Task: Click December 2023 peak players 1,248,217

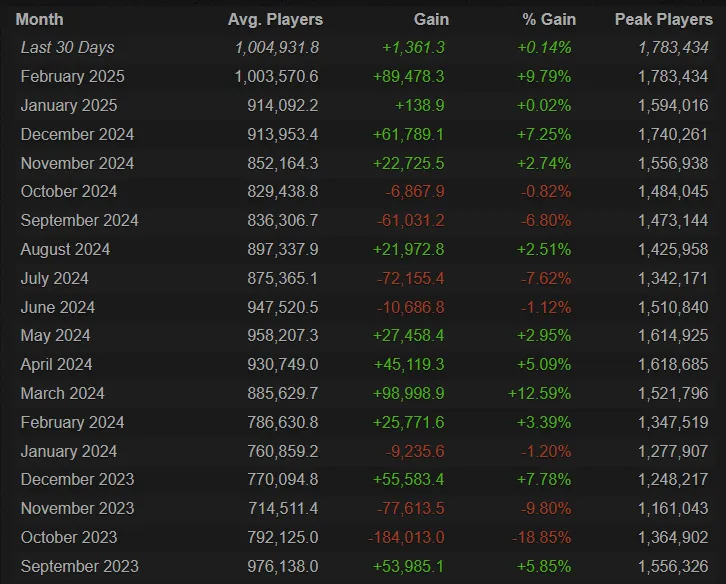Action: [x=673, y=479]
